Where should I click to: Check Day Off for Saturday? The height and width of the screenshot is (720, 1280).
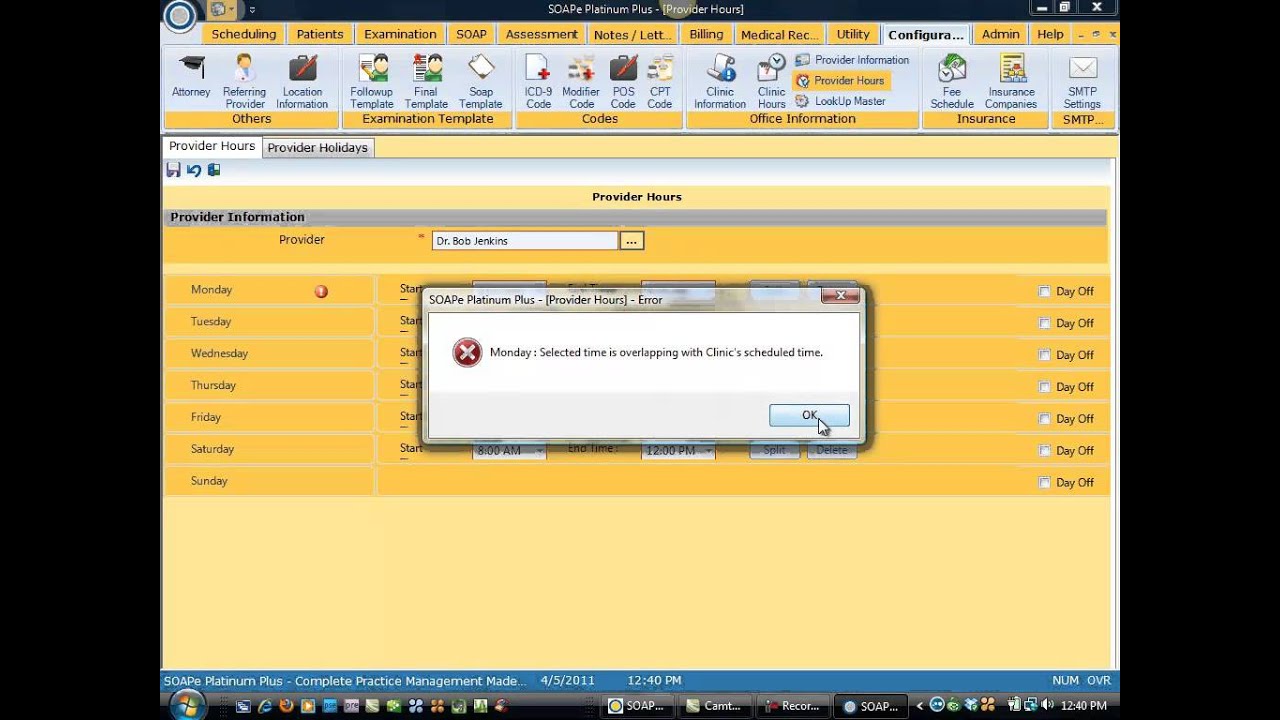click(1045, 451)
